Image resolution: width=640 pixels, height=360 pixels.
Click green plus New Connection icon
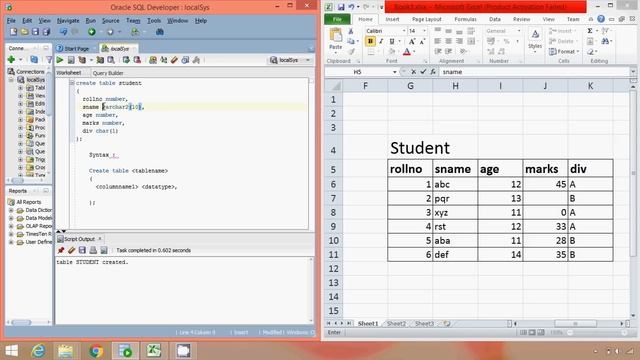click(x=11, y=60)
